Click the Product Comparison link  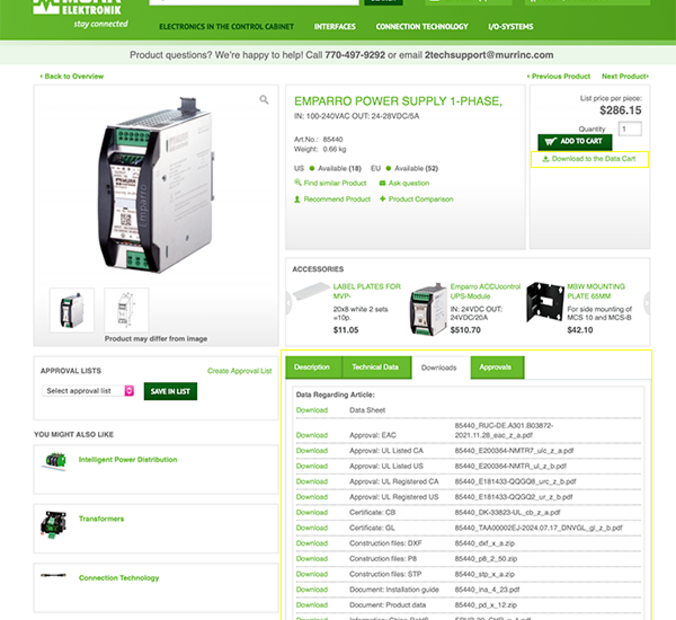click(x=421, y=199)
